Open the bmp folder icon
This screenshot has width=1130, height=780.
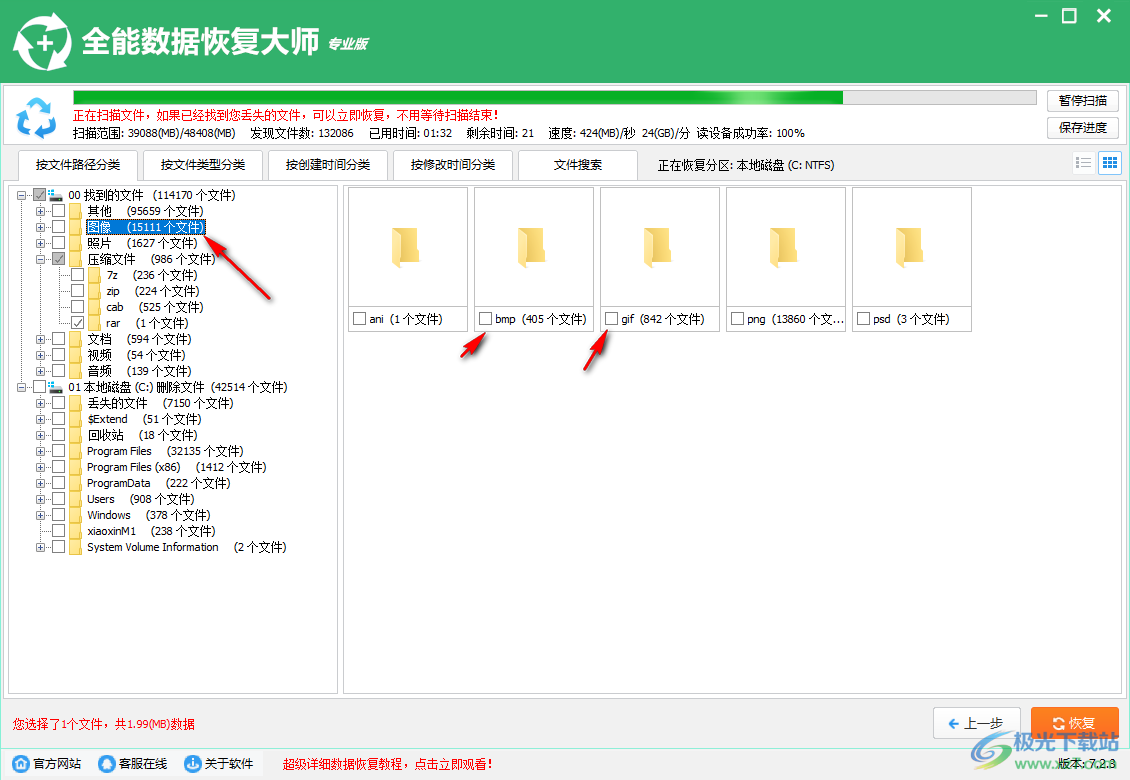click(533, 247)
